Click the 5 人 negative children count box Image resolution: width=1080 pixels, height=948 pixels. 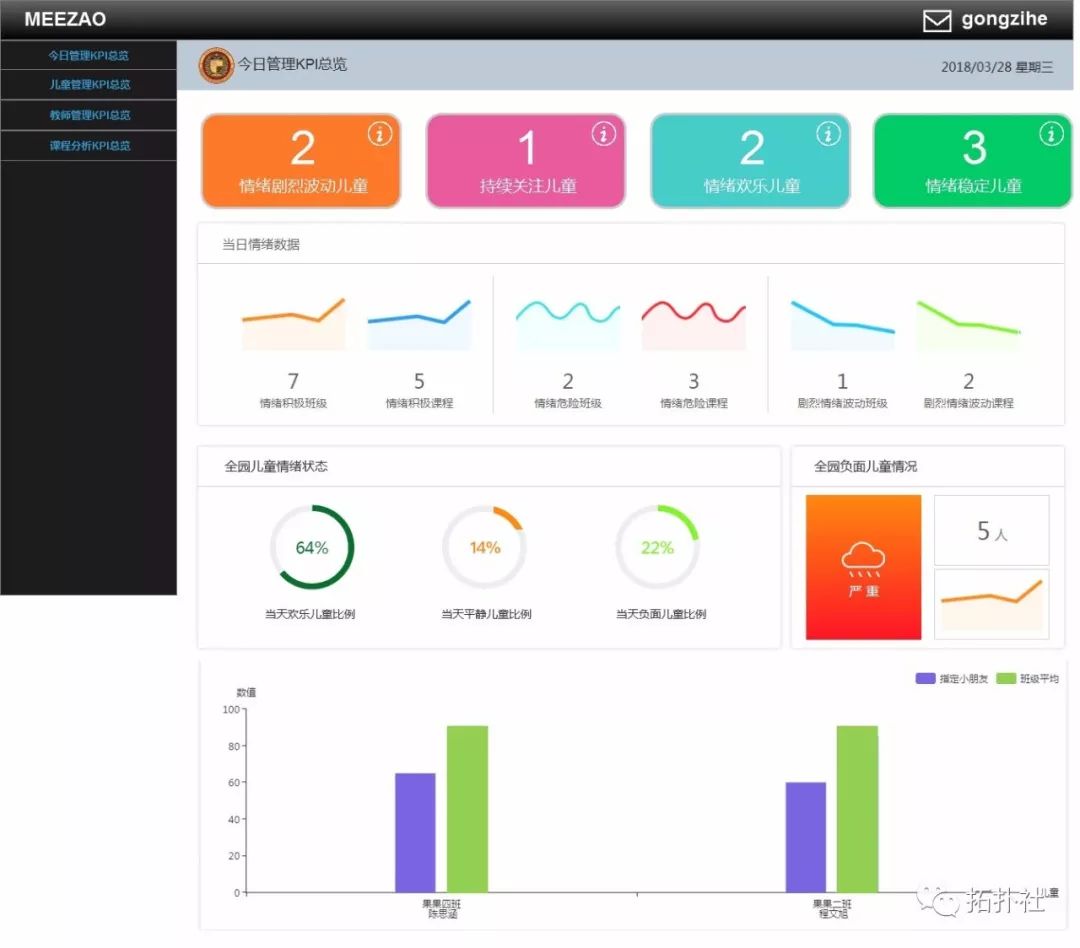pos(992,530)
